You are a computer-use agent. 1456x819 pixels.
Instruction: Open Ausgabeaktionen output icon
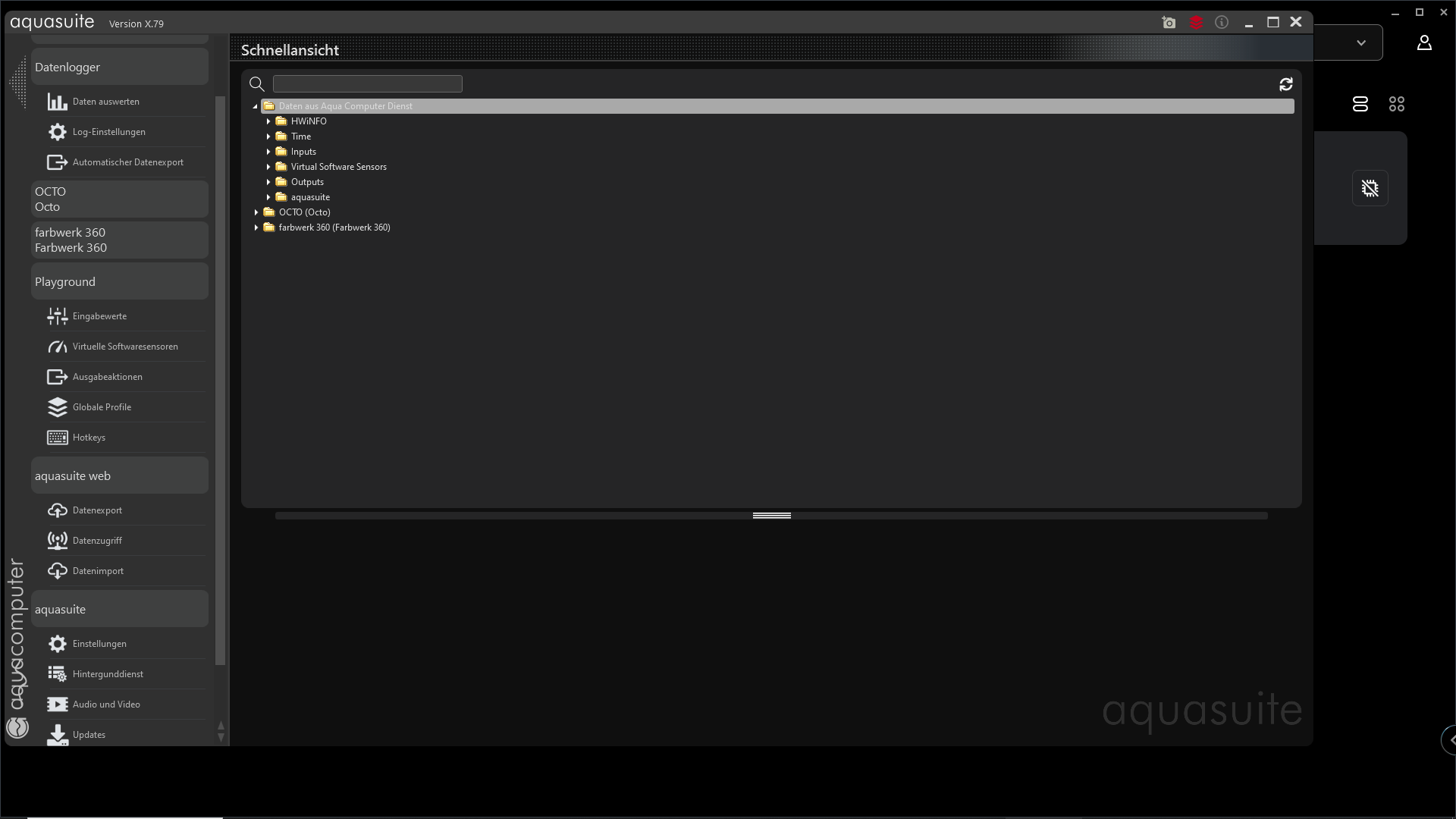[58, 377]
